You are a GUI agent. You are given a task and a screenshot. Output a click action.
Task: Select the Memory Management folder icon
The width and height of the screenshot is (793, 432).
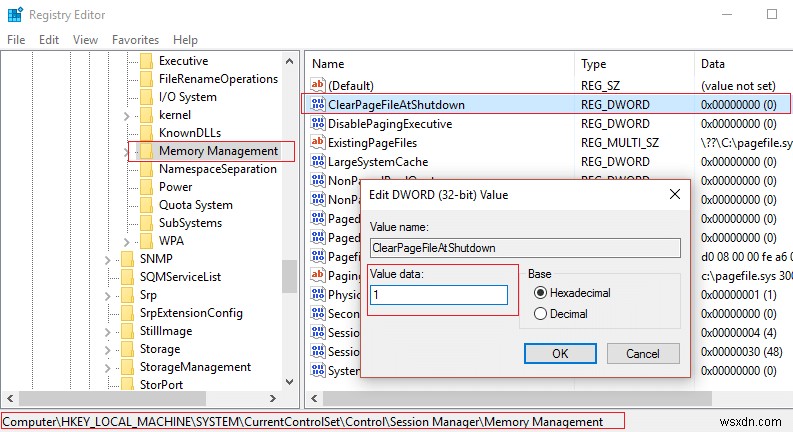(146, 151)
